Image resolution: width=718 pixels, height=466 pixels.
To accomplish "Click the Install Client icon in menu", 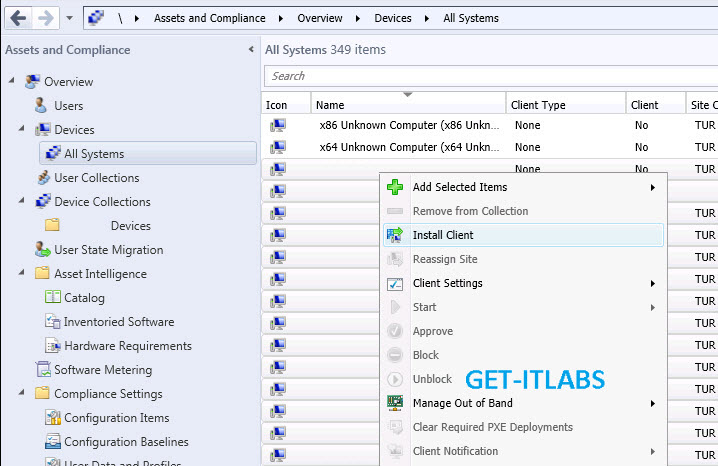I will pos(395,235).
